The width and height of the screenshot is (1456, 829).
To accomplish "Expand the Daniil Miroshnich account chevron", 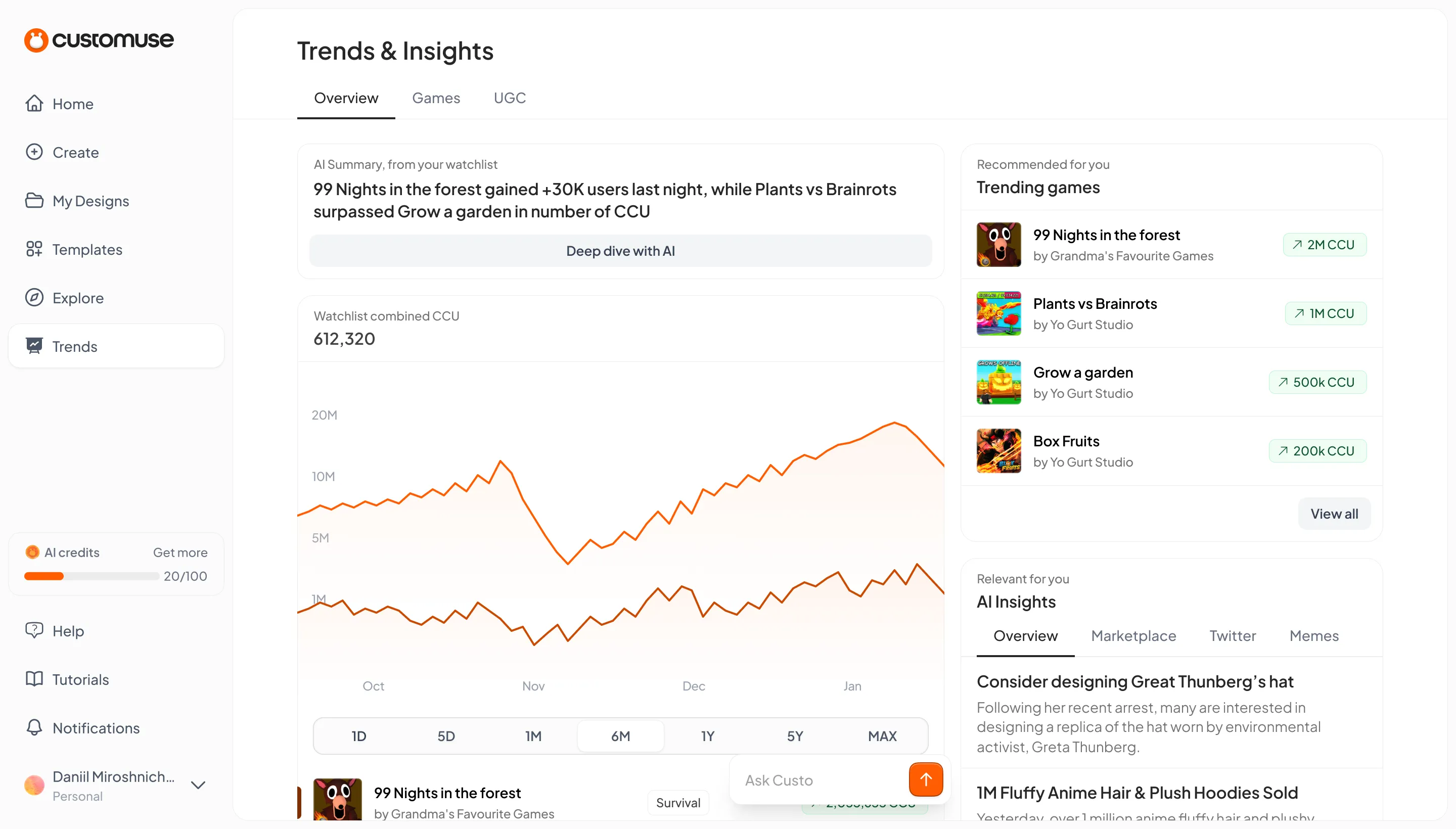I will click(198, 785).
